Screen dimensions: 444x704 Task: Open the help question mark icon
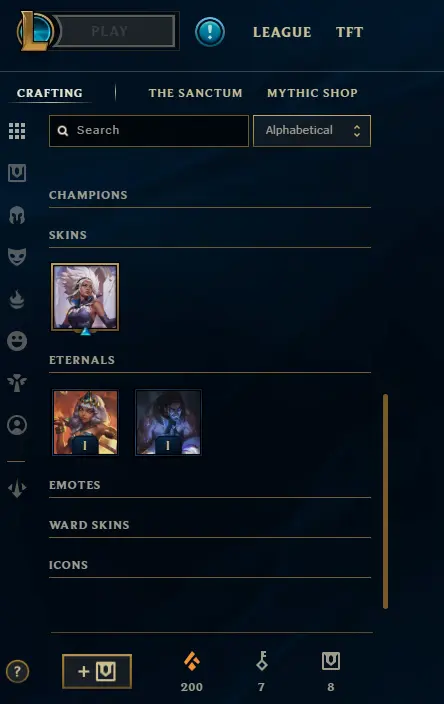pos(18,672)
